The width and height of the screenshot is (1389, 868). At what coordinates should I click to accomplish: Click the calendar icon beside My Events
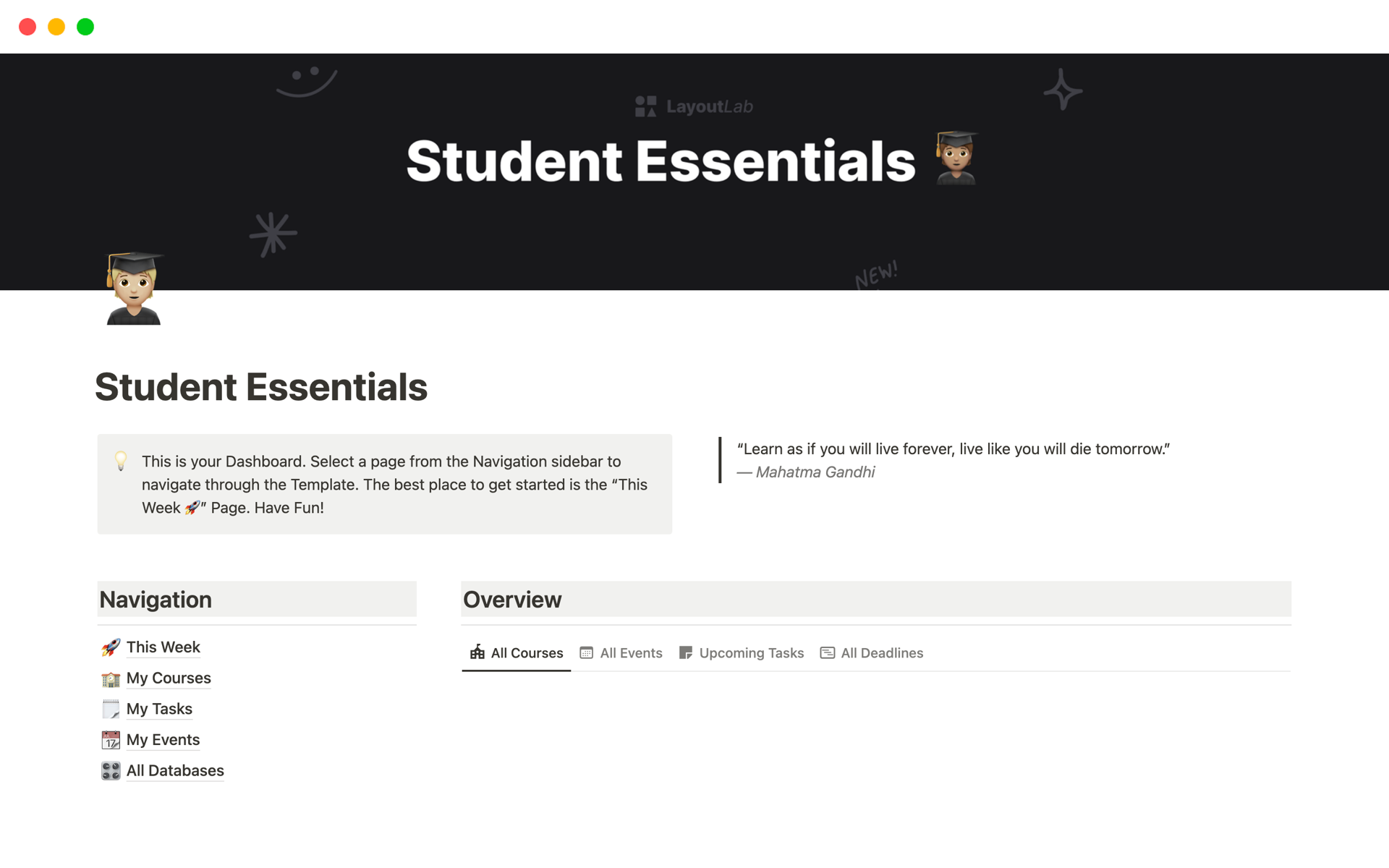coord(111,740)
